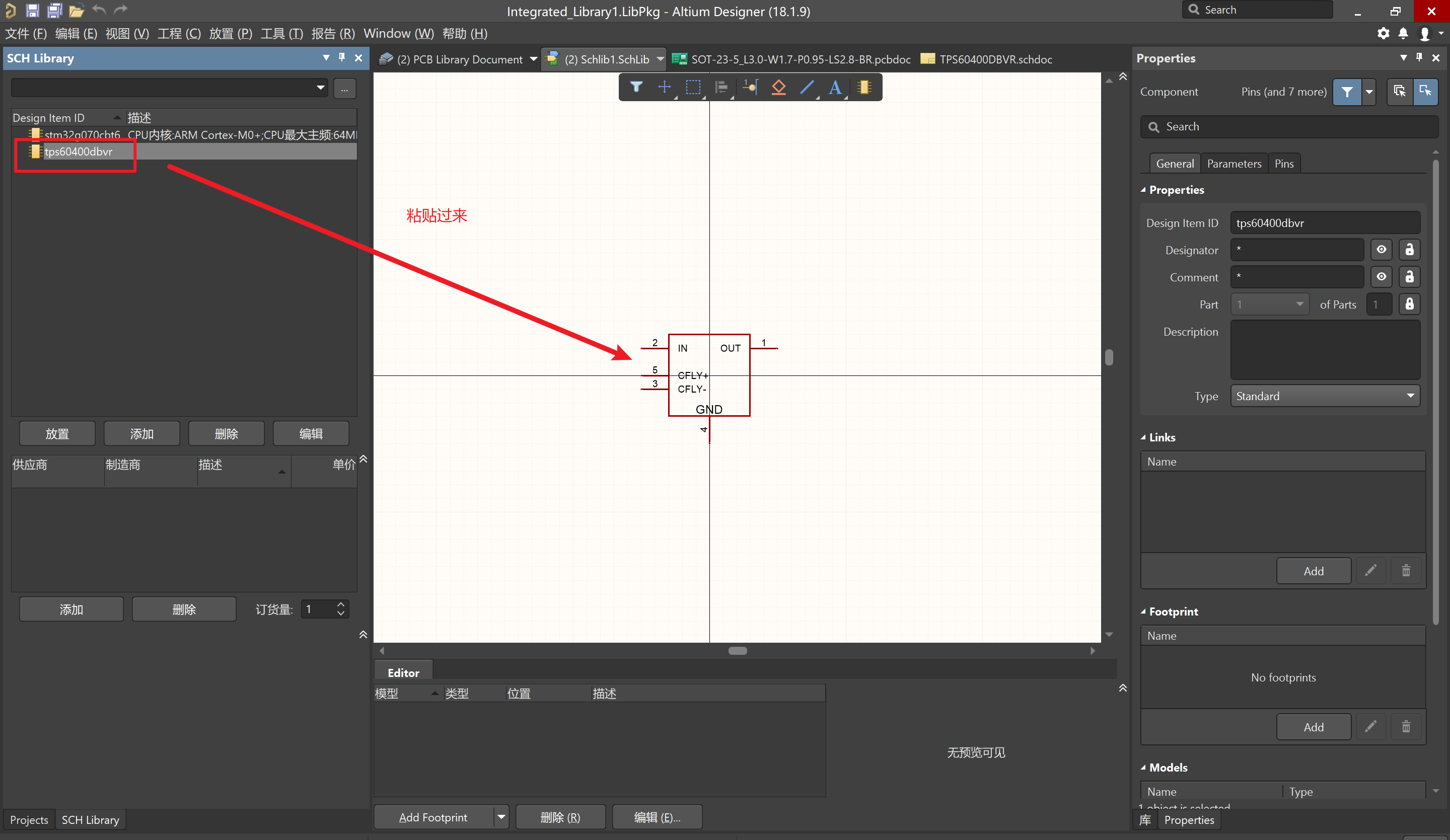The width and height of the screenshot is (1450, 840).
Task: Click the Undo arrow icon
Action: pos(99,10)
